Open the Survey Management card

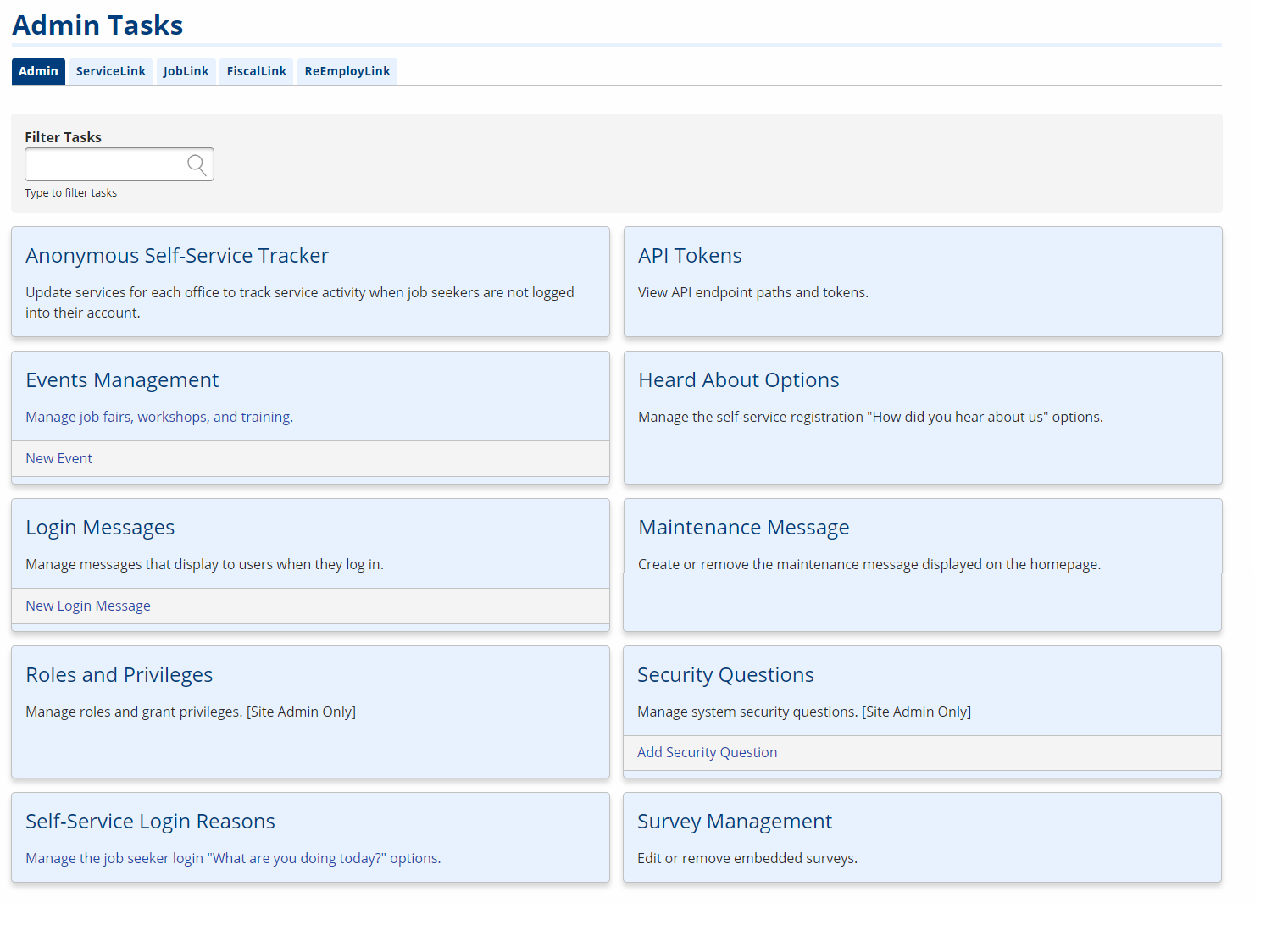[x=734, y=821]
